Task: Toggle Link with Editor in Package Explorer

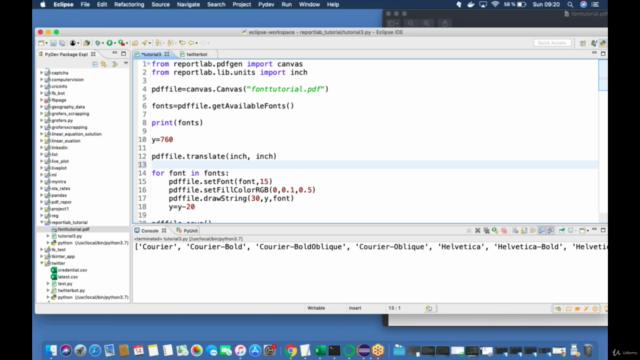Action: point(104,64)
